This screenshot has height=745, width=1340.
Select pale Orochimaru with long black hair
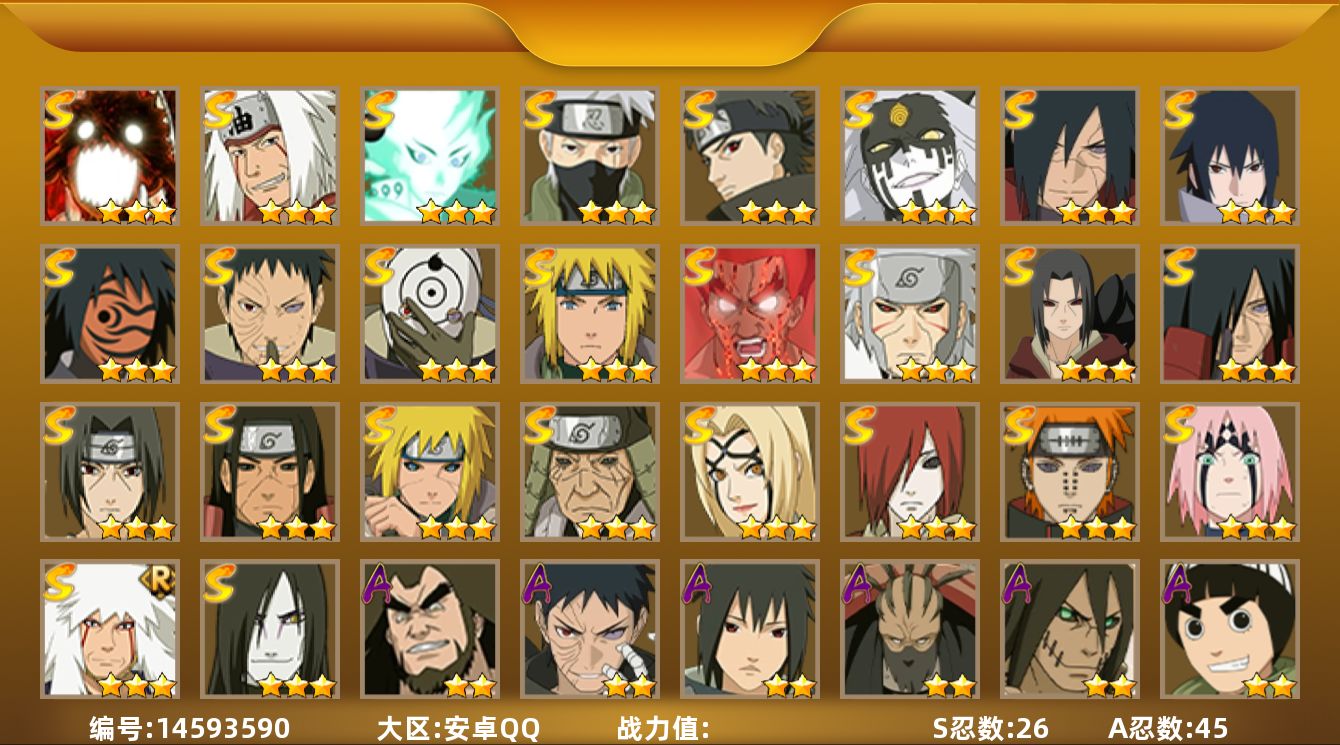point(269,629)
